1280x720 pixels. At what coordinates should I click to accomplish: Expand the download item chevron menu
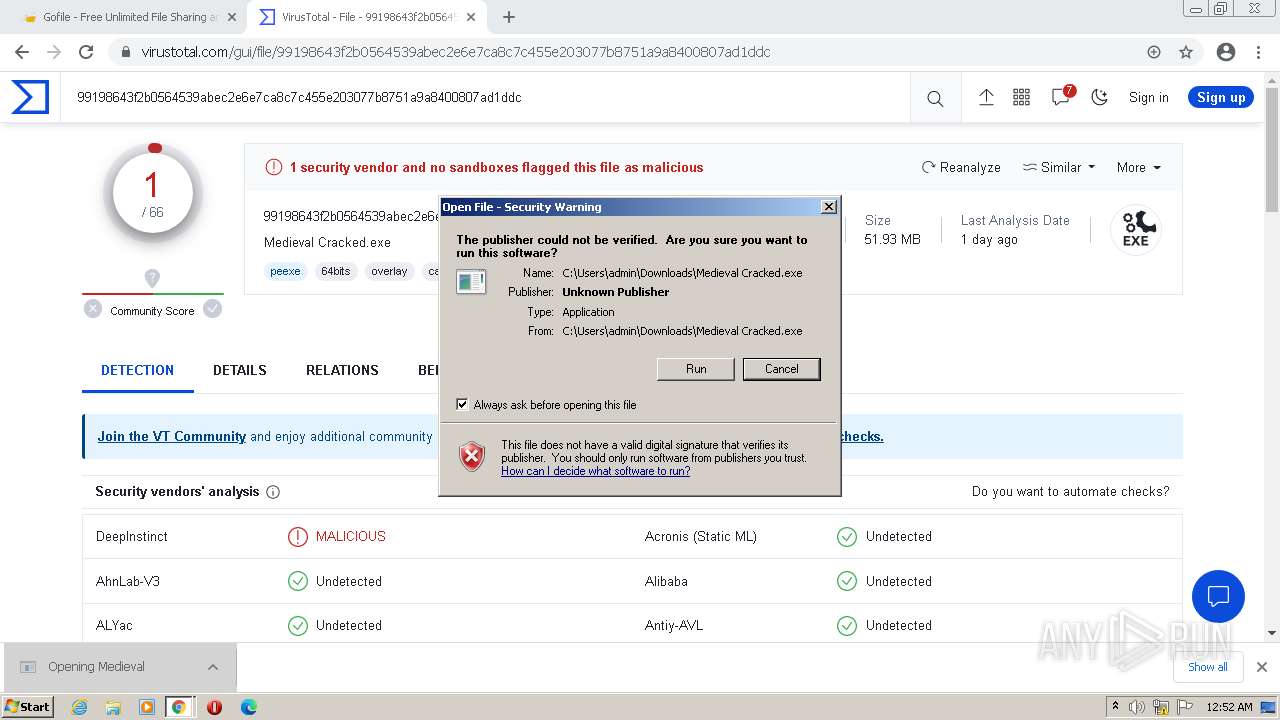(x=213, y=667)
